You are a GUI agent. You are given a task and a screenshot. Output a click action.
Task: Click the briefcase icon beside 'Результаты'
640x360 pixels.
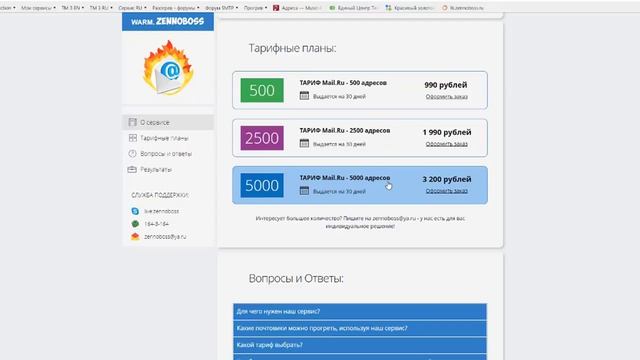(132, 169)
